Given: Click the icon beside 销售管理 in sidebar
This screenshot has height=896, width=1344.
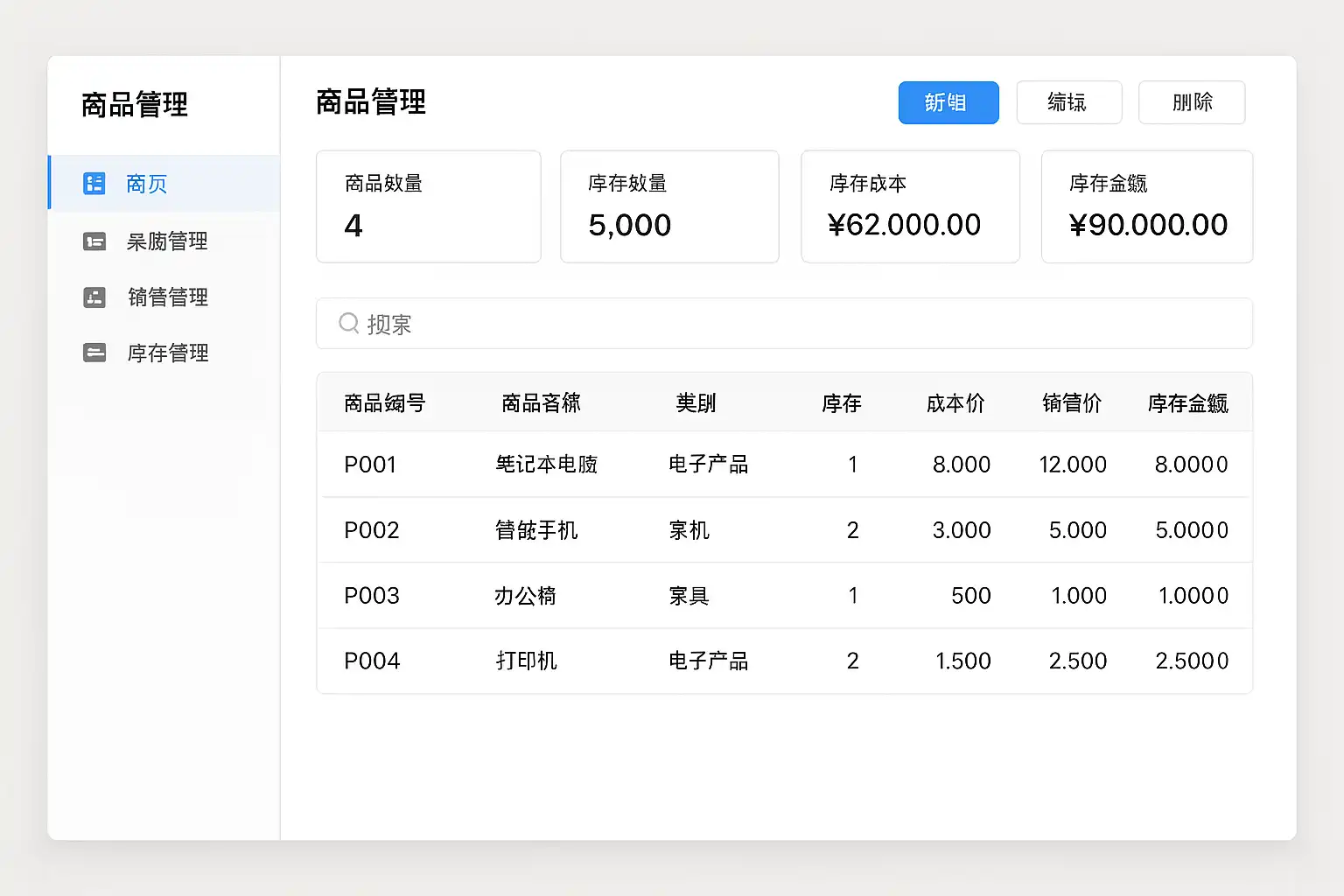Looking at the screenshot, I should (94, 297).
